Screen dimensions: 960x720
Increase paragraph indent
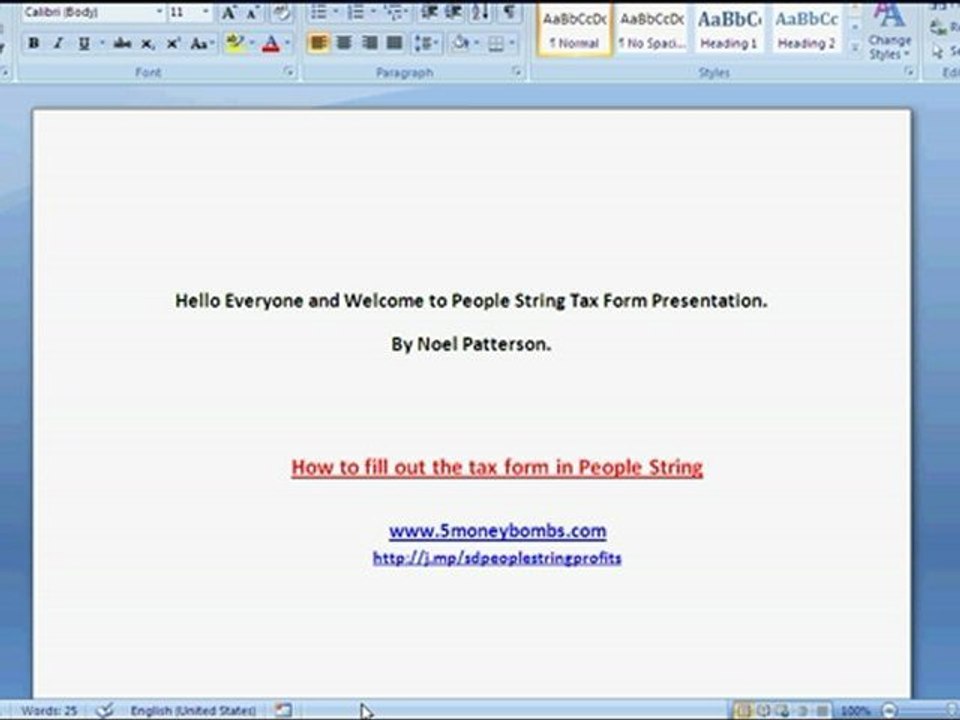pyautogui.click(x=454, y=12)
